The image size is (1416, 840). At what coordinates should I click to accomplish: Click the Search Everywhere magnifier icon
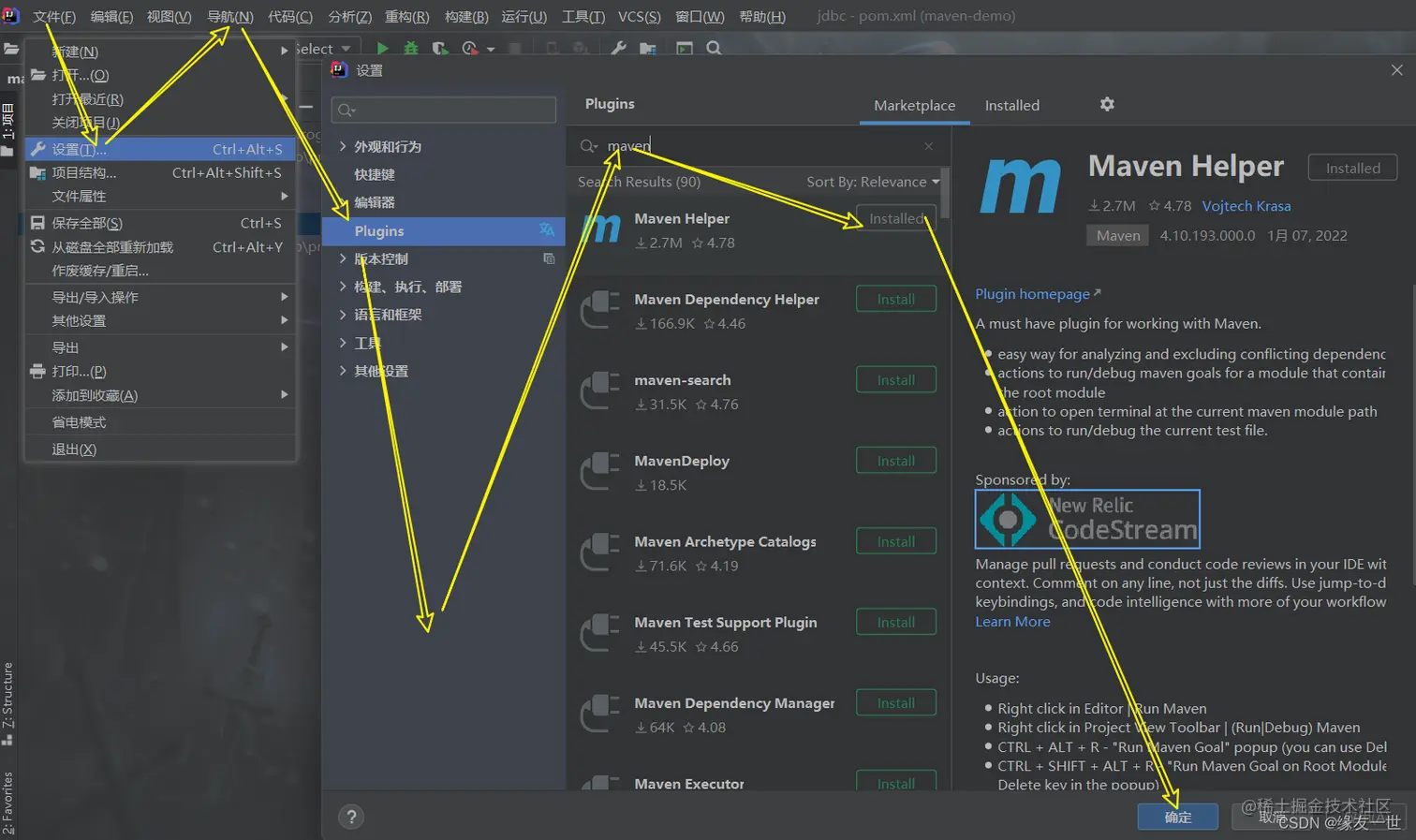click(714, 48)
